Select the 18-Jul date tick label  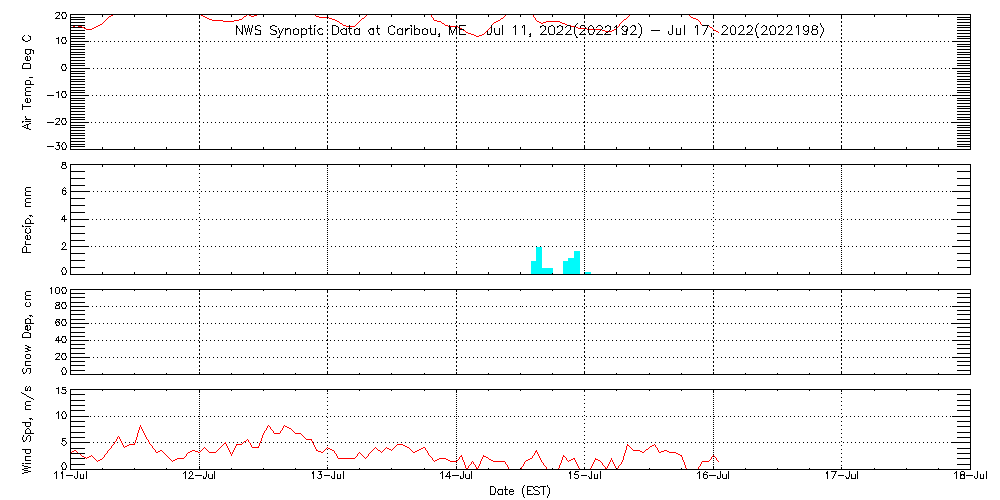point(970,478)
